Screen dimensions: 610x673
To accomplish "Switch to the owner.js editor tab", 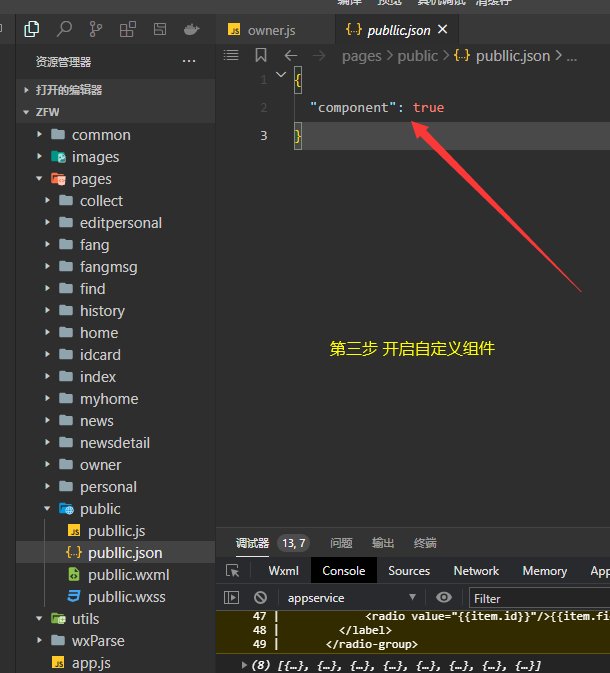I will coord(262,30).
